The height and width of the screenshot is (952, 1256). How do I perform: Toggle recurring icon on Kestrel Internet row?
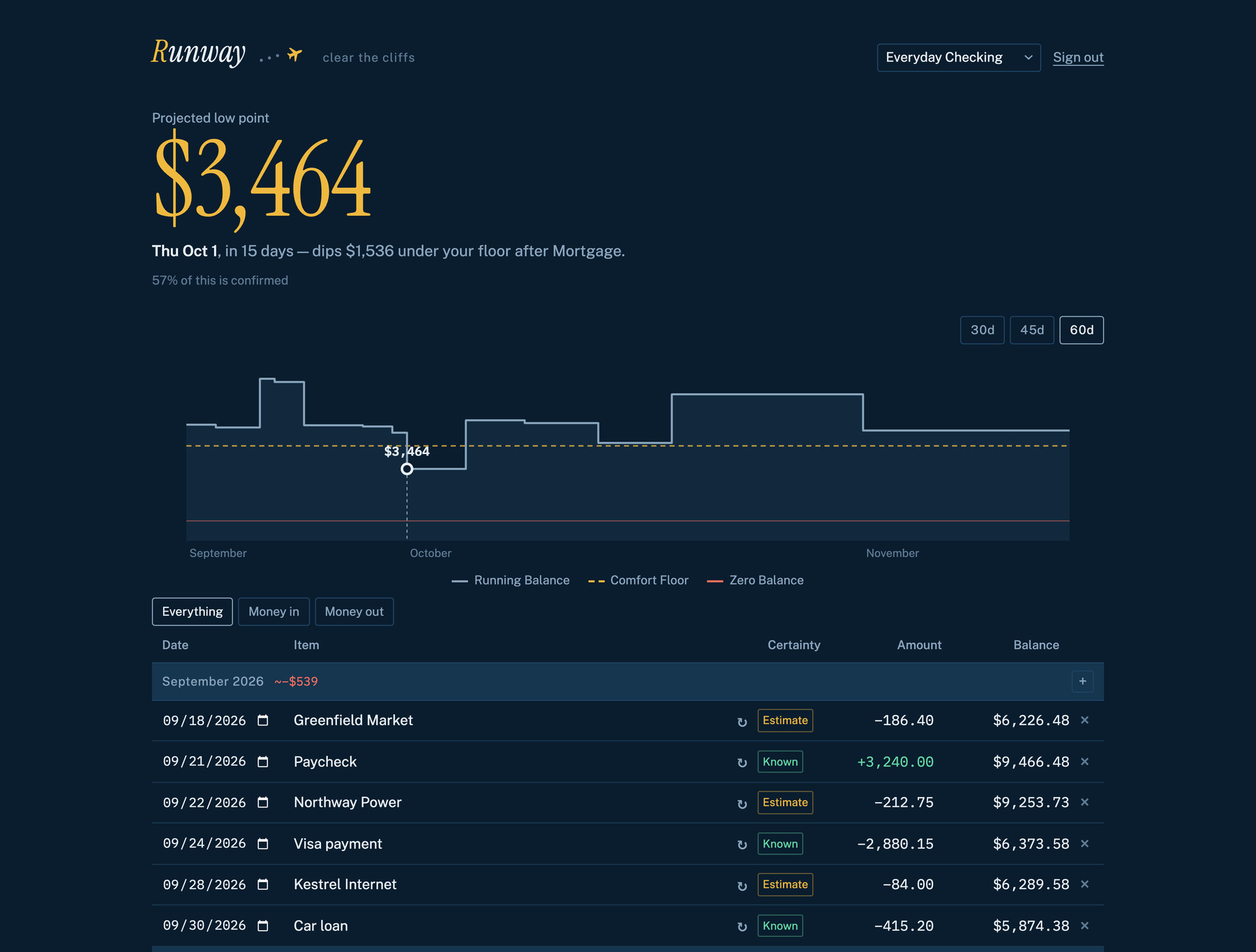pos(742,886)
